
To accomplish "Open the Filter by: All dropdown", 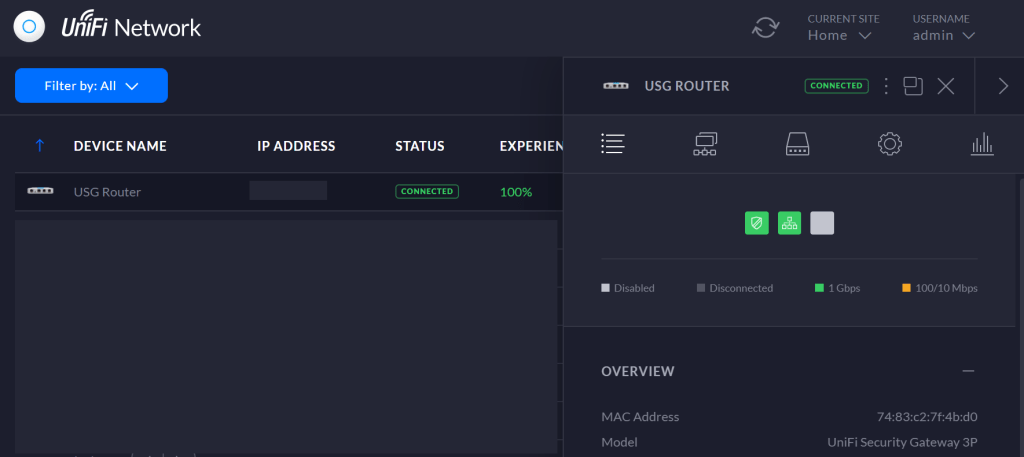I will point(91,86).
